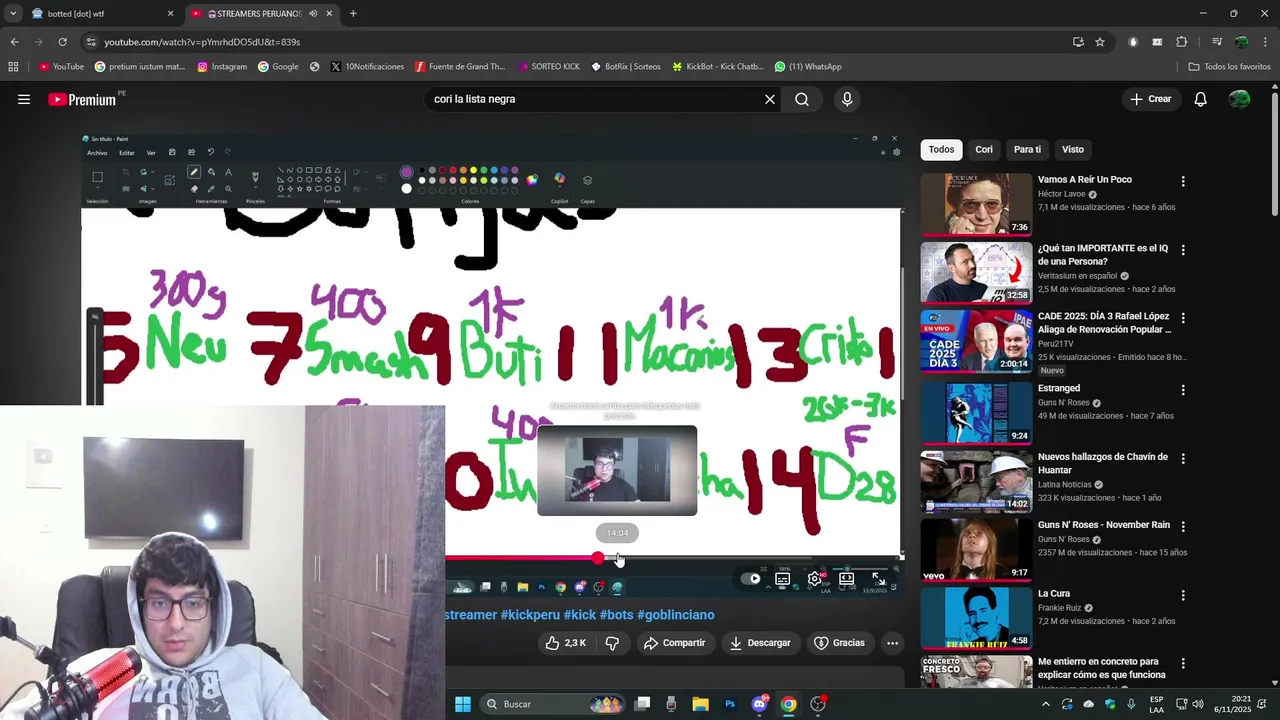
Task: Select the Todos filter chip
Action: pos(941,149)
